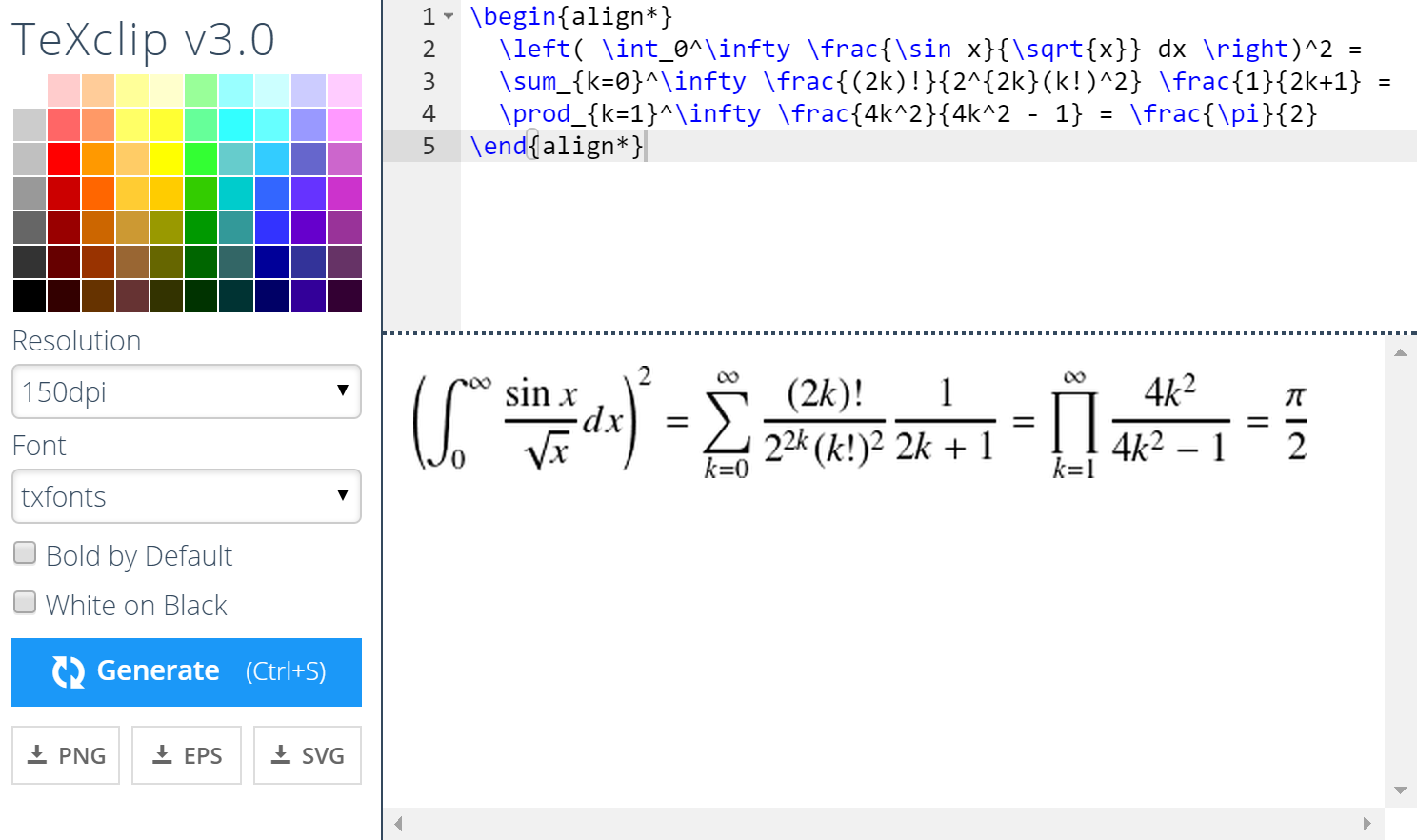The image size is (1417, 840).
Task: Pick the orange color swatch
Action: click(x=98, y=159)
